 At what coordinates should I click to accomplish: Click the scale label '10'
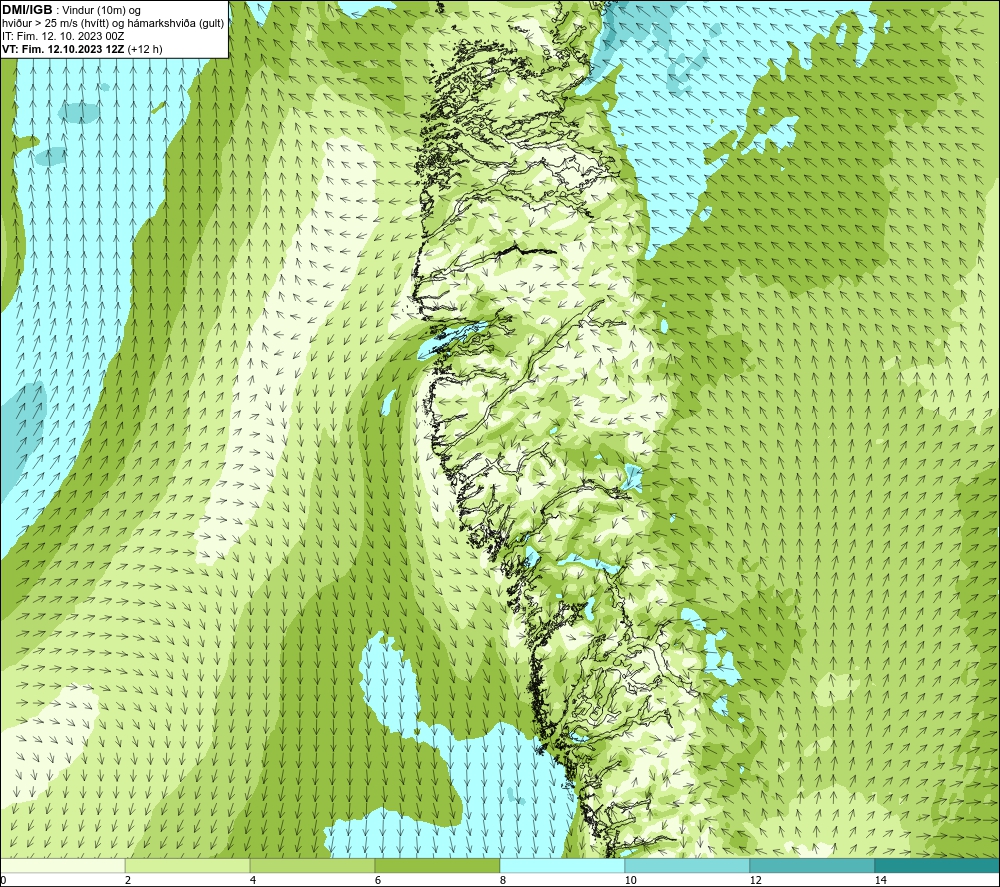pyautogui.click(x=630, y=880)
